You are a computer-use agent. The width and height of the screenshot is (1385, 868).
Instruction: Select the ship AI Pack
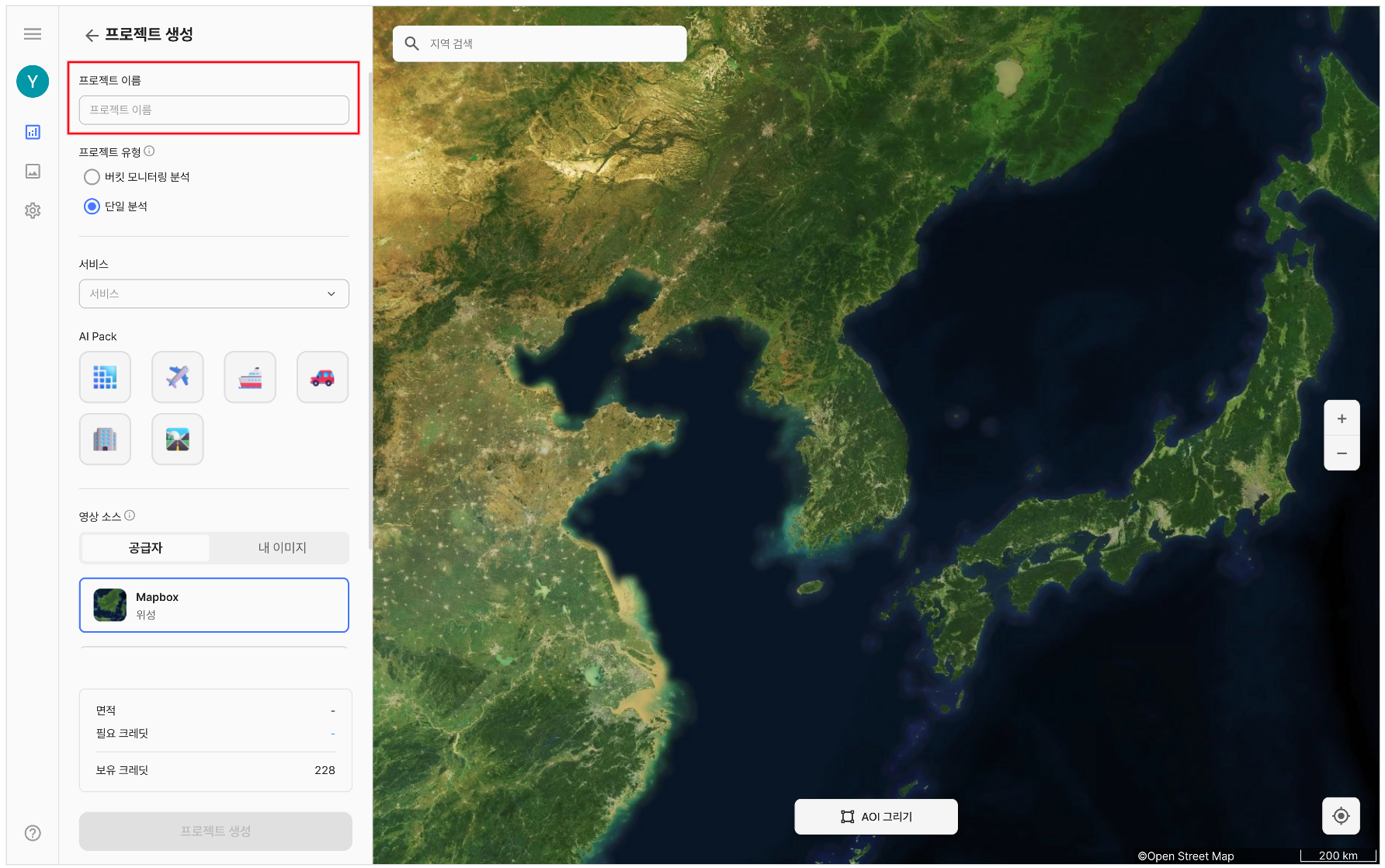coord(250,377)
